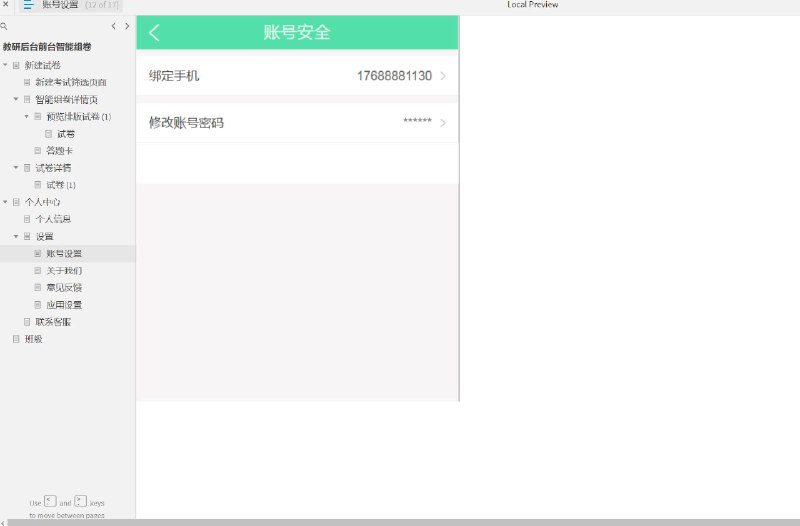800x526 pixels.
Task: Open 预览排版试卷 (1) page
Action: (x=79, y=116)
